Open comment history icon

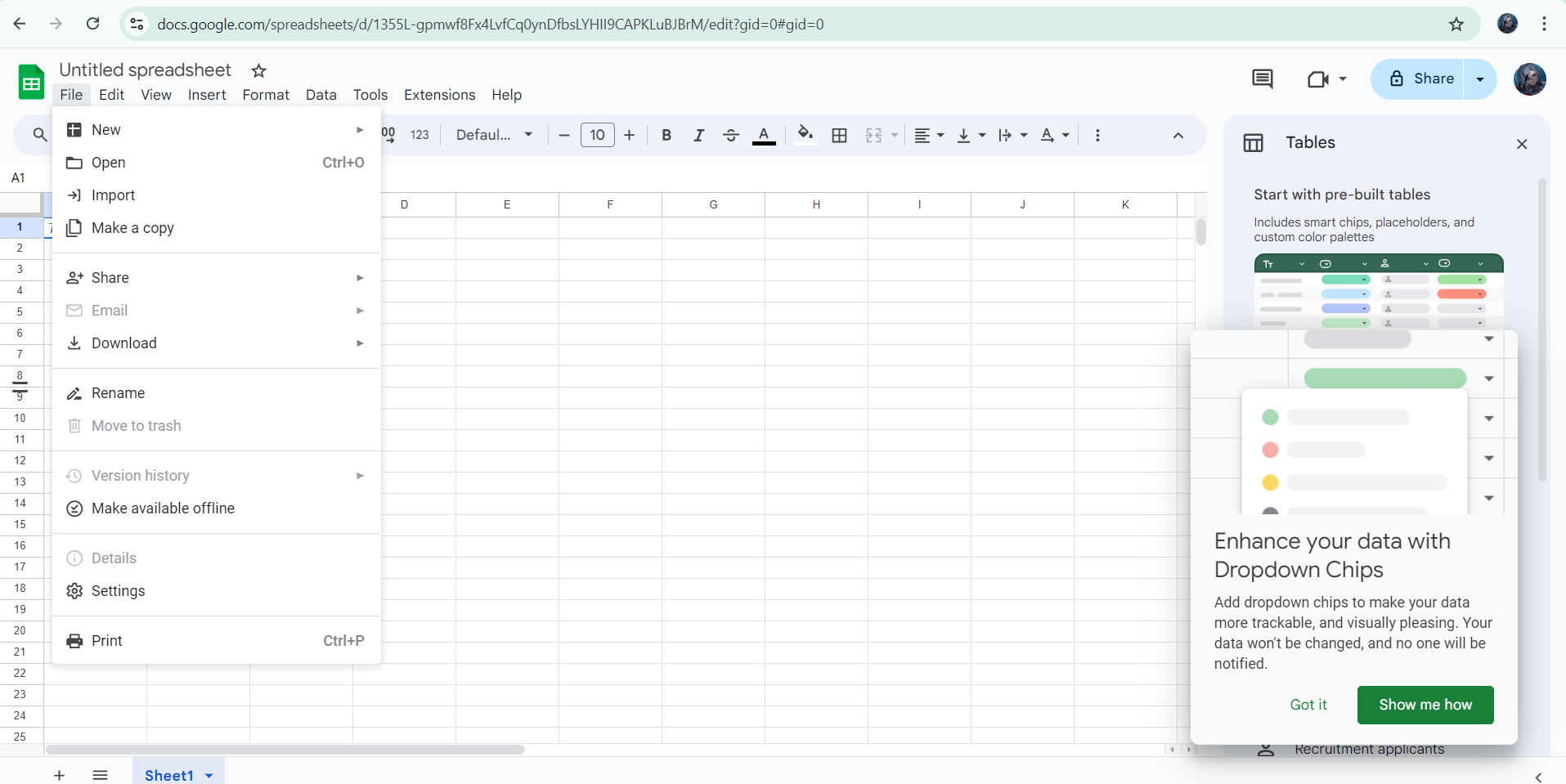[x=1262, y=79]
